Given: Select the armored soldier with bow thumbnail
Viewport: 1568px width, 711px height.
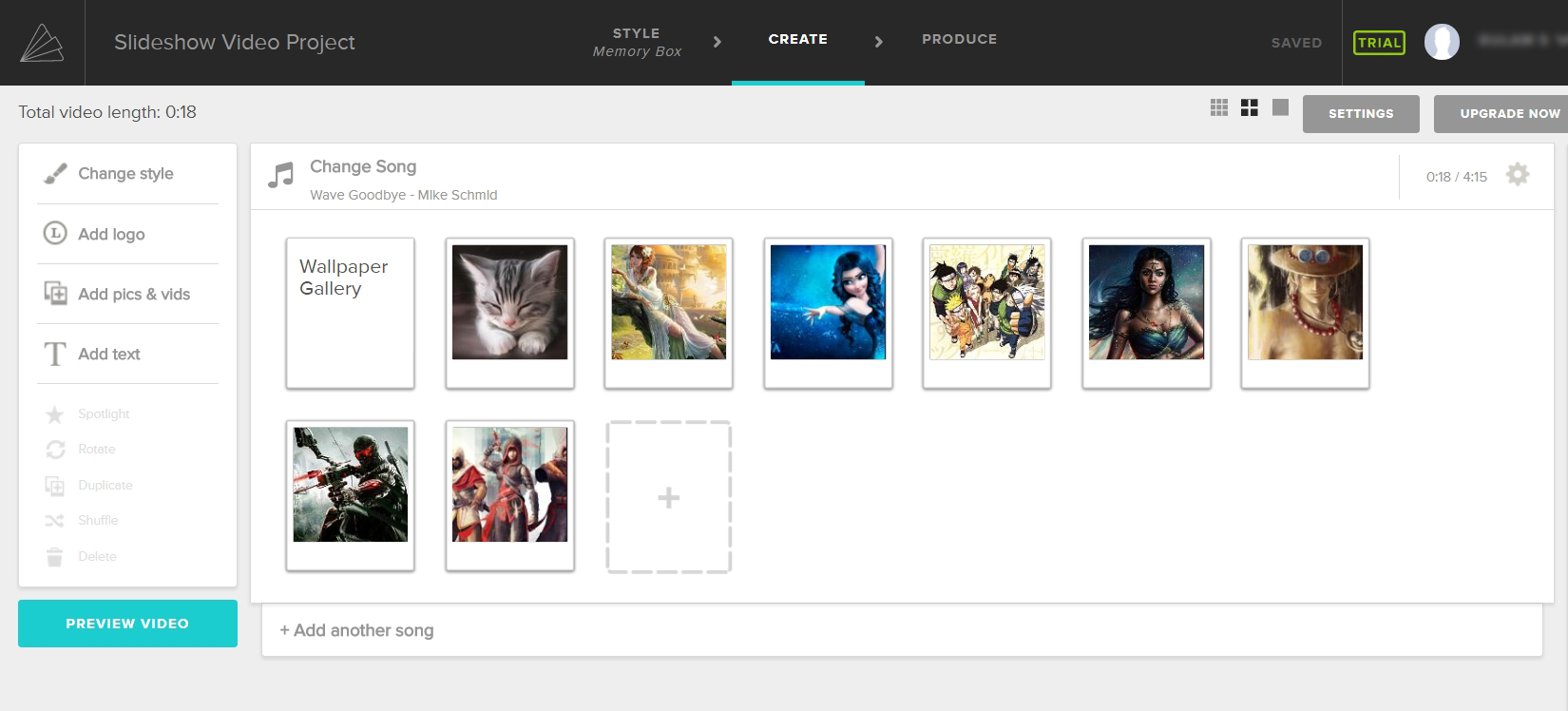Looking at the screenshot, I should [x=351, y=496].
